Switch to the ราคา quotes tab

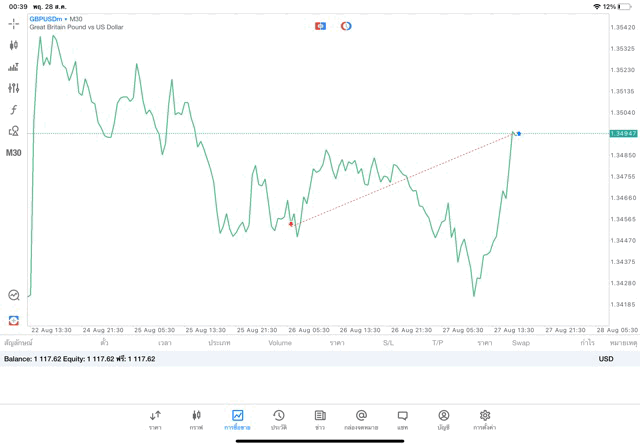point(155,419)
